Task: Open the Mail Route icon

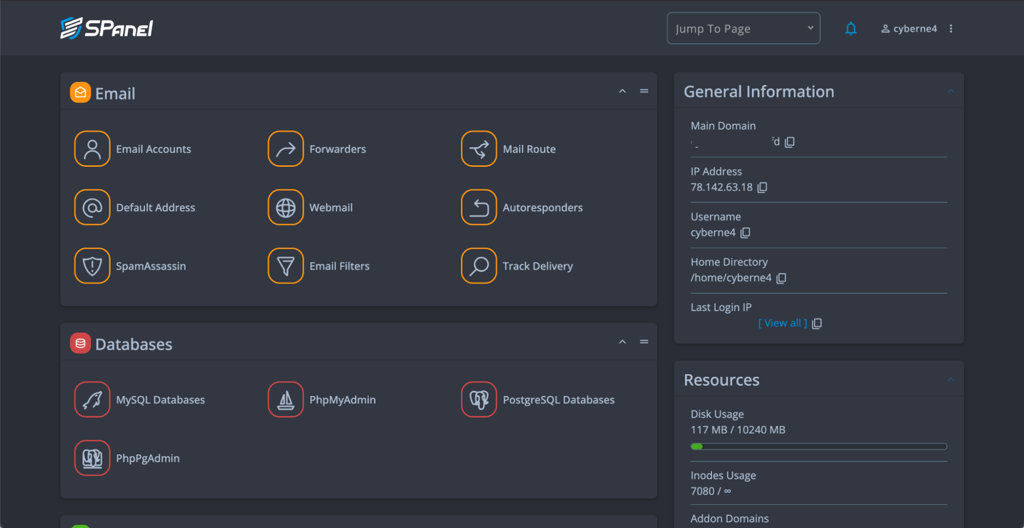Action: pos(479,149)
